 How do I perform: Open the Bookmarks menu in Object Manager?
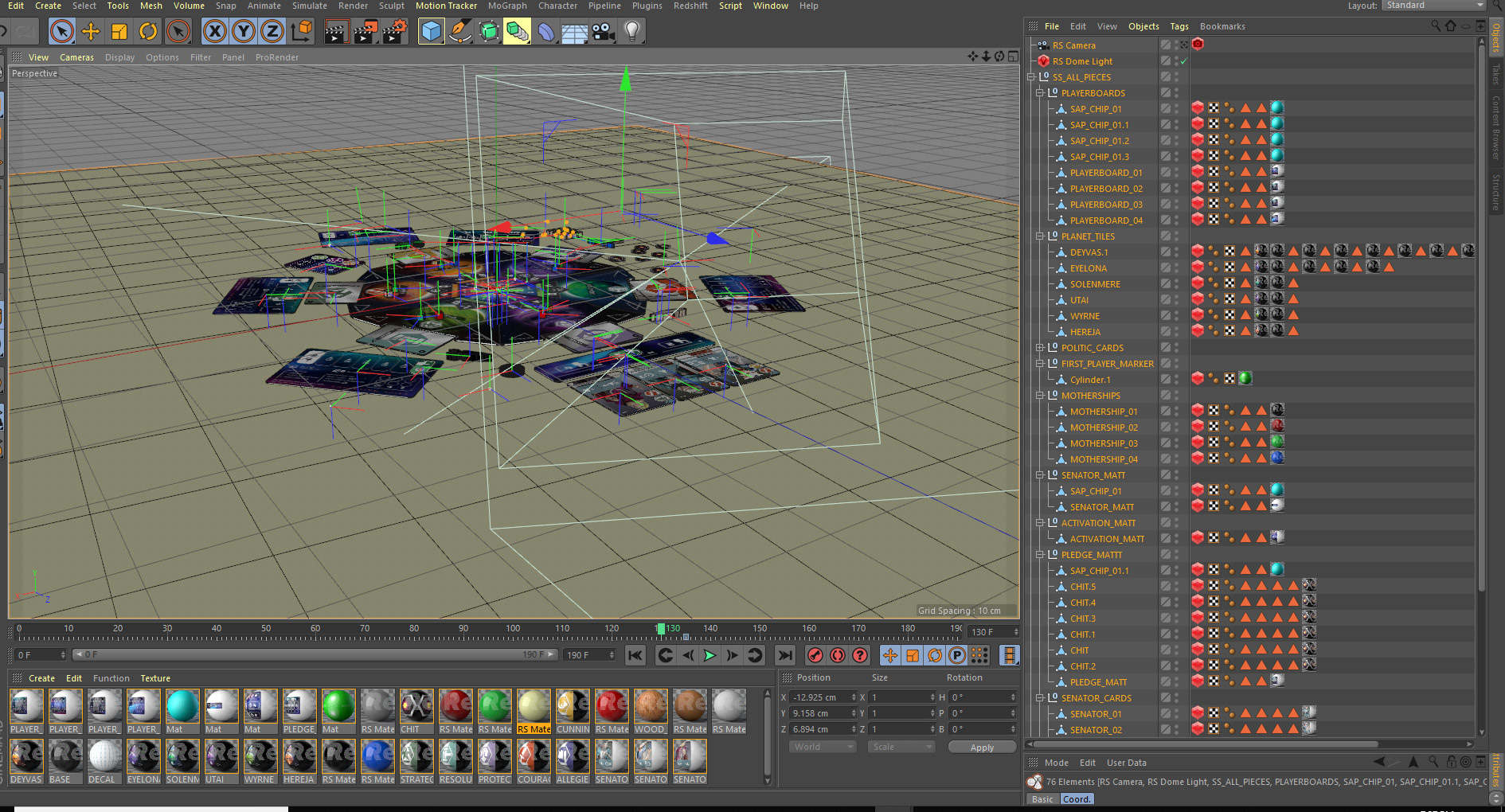tap(1222, 26)
